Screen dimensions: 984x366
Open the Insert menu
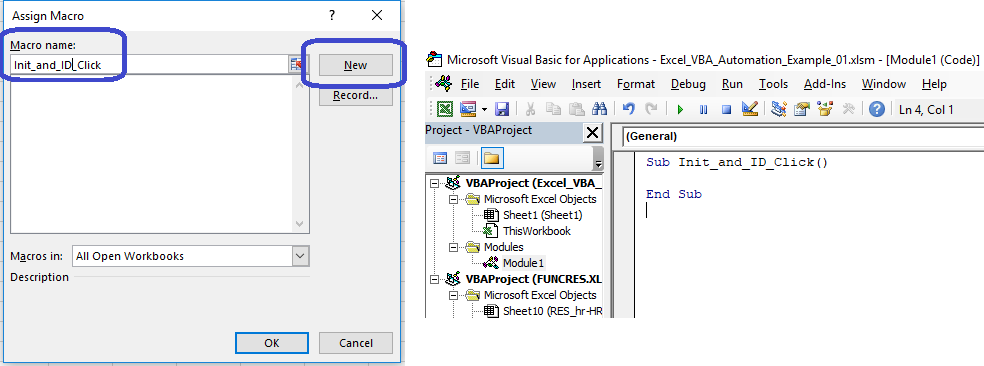pos(586,84)
